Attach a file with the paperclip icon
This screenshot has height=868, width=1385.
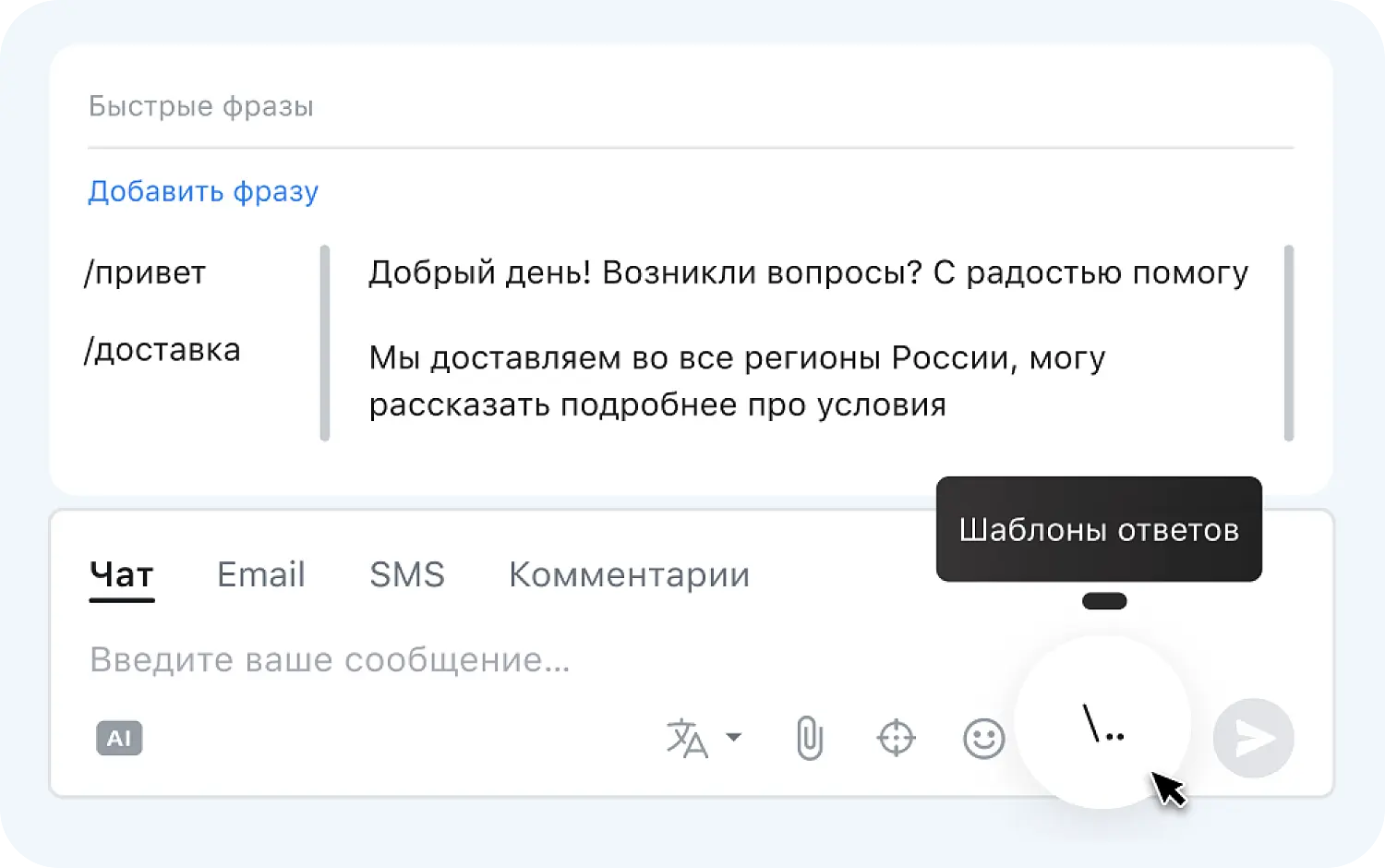pyautogui.click(x=808, y=738)
